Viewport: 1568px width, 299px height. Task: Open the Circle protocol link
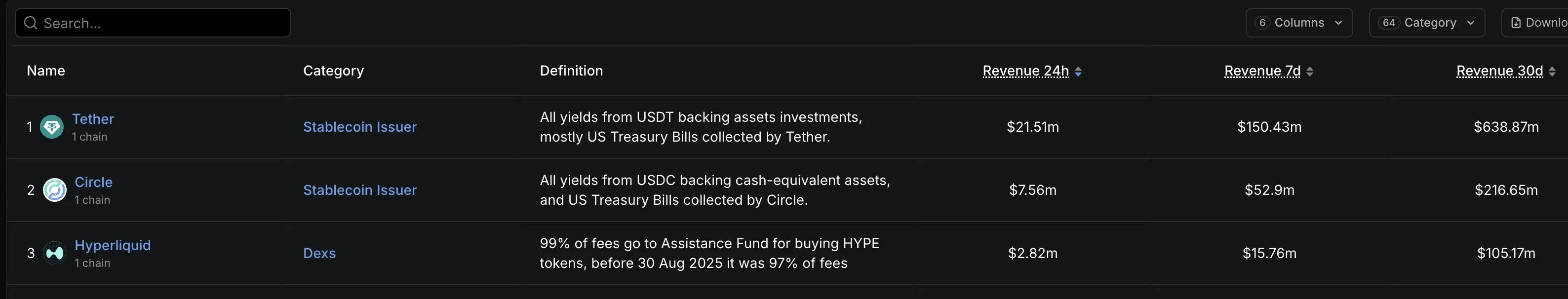pyautogui.click(x=94, y=183)
